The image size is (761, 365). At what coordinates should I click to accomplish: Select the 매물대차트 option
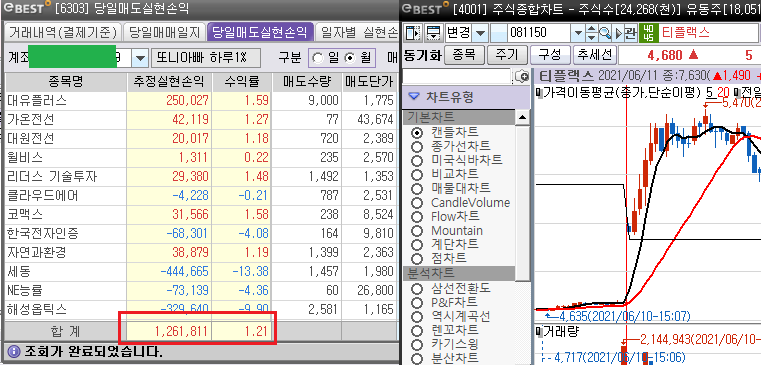(x=417, y=188)
